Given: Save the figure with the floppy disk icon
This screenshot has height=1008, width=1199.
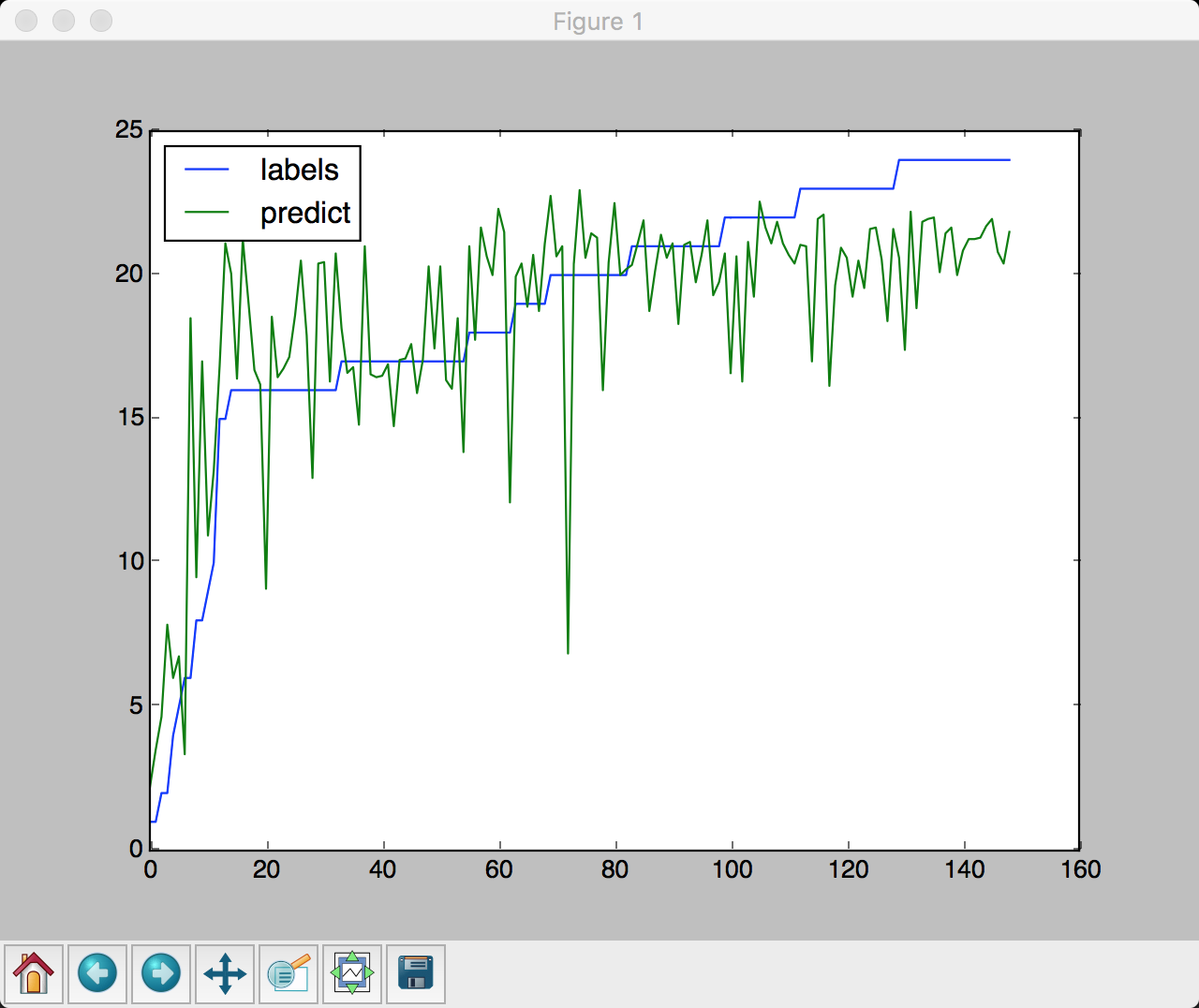Looking at the screenshot, I should 416,973.
